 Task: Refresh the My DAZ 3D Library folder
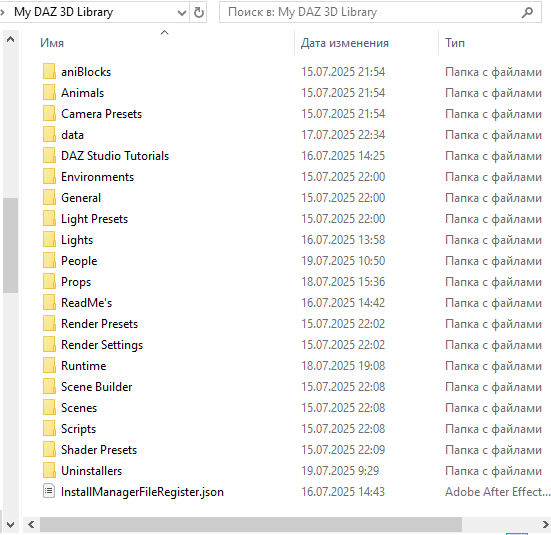tap(199, 12)
